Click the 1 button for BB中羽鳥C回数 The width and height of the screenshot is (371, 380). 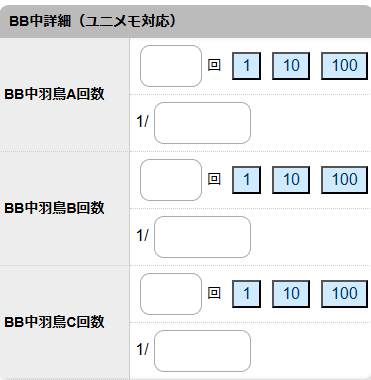[x=246, y=294]
